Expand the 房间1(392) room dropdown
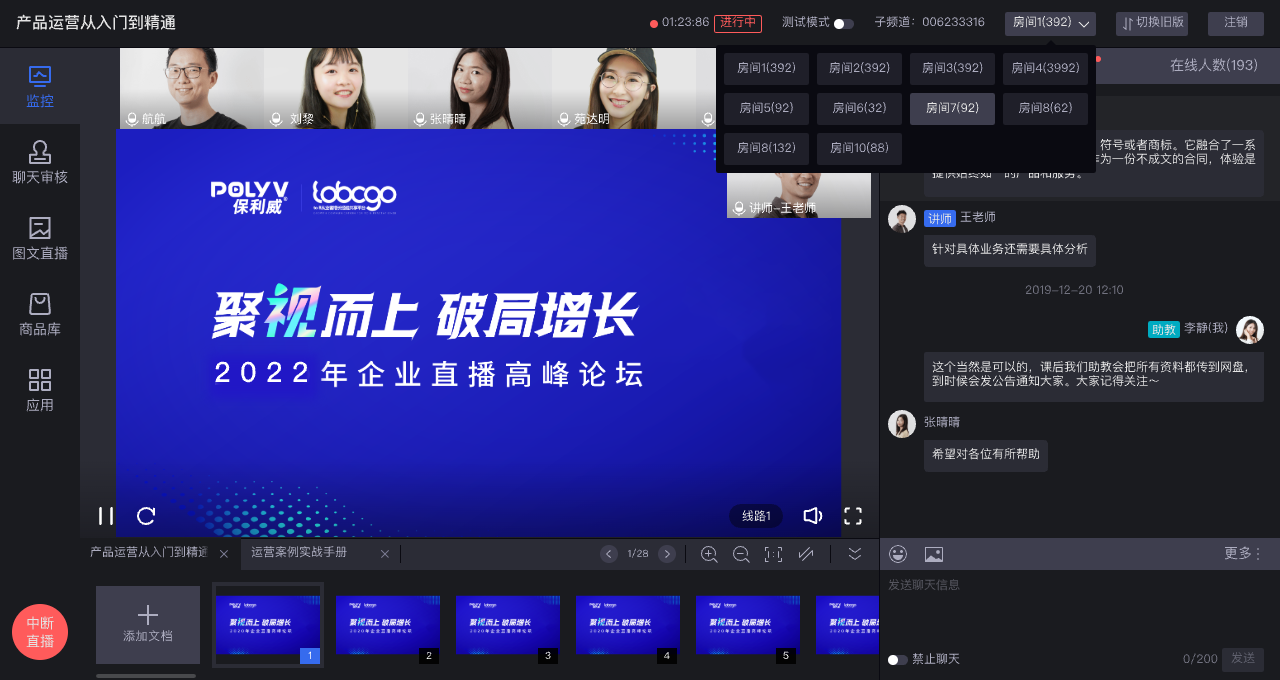Image resolution: width=1280 pixels, height=680 pixels. point(1050,23)
